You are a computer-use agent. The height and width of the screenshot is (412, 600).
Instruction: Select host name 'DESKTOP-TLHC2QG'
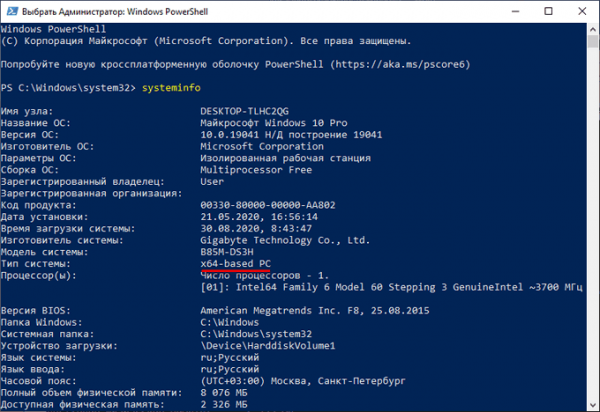244,111
